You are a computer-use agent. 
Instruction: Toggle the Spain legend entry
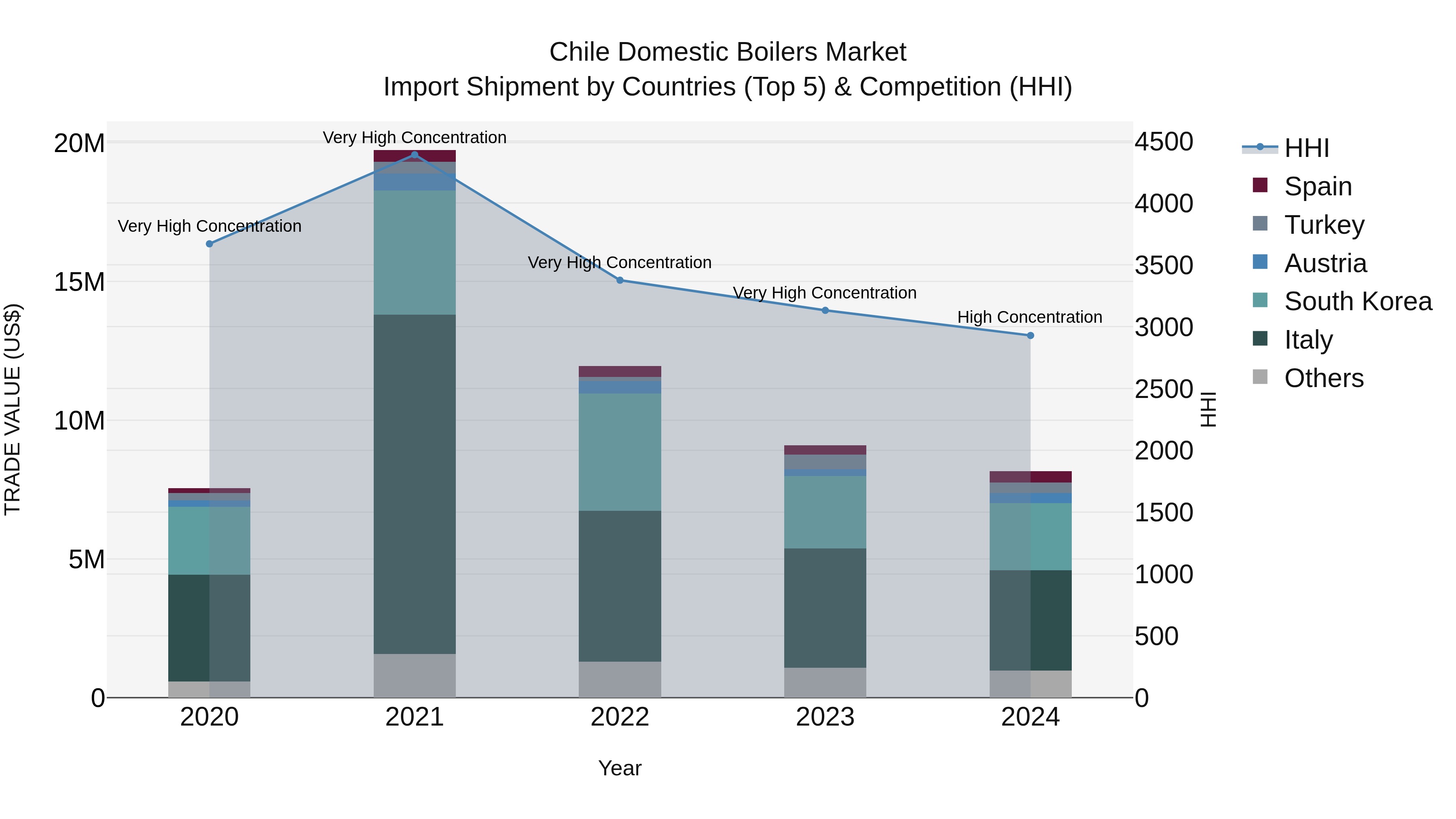point(1302,186)
